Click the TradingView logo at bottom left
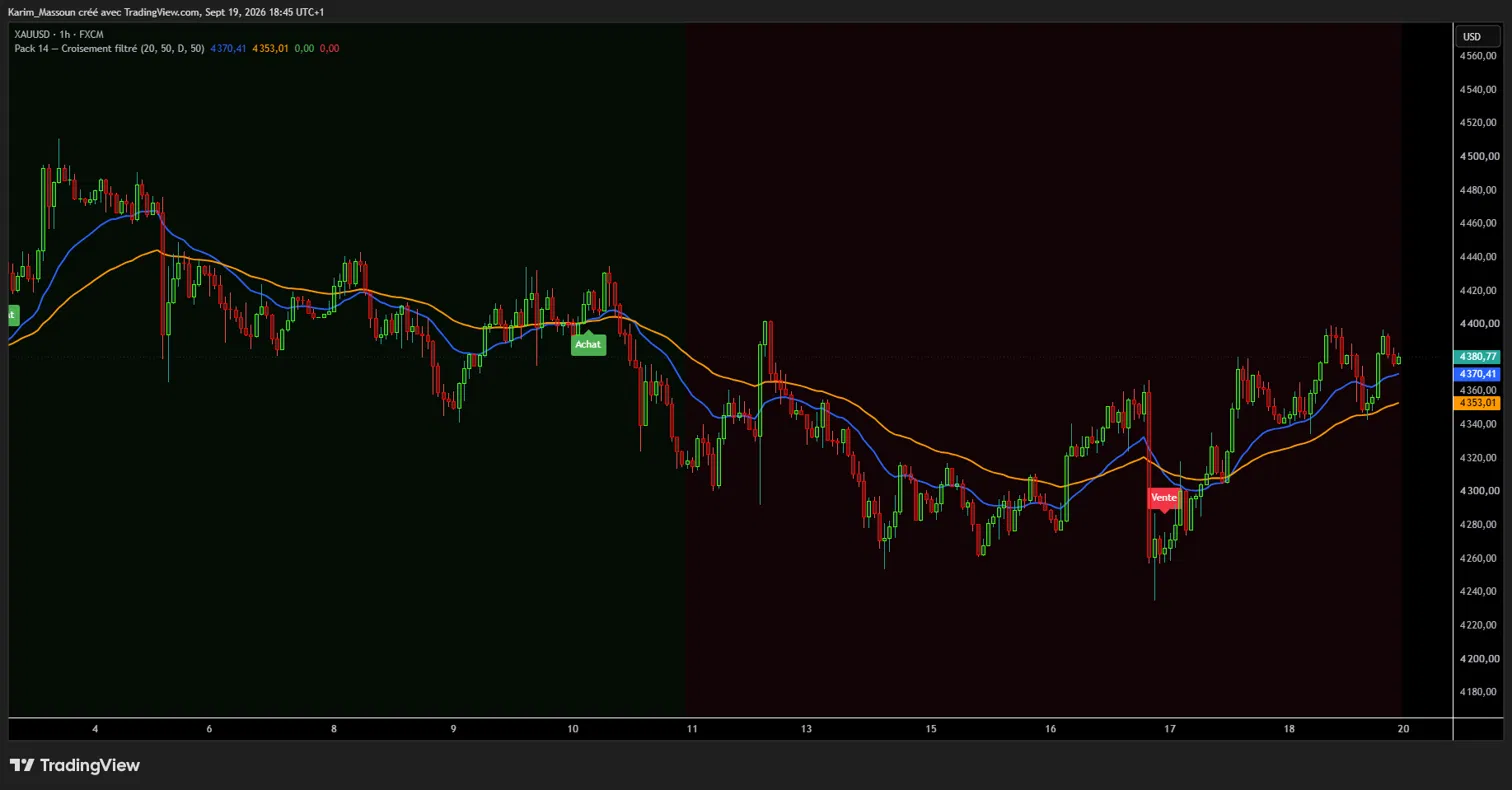The width and height of the screenshot is (1512, 790). [x=75, y=765]
